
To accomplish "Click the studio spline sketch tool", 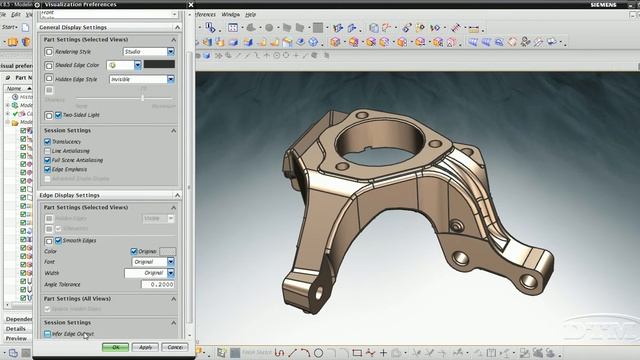I will click(x=370, y=353).
